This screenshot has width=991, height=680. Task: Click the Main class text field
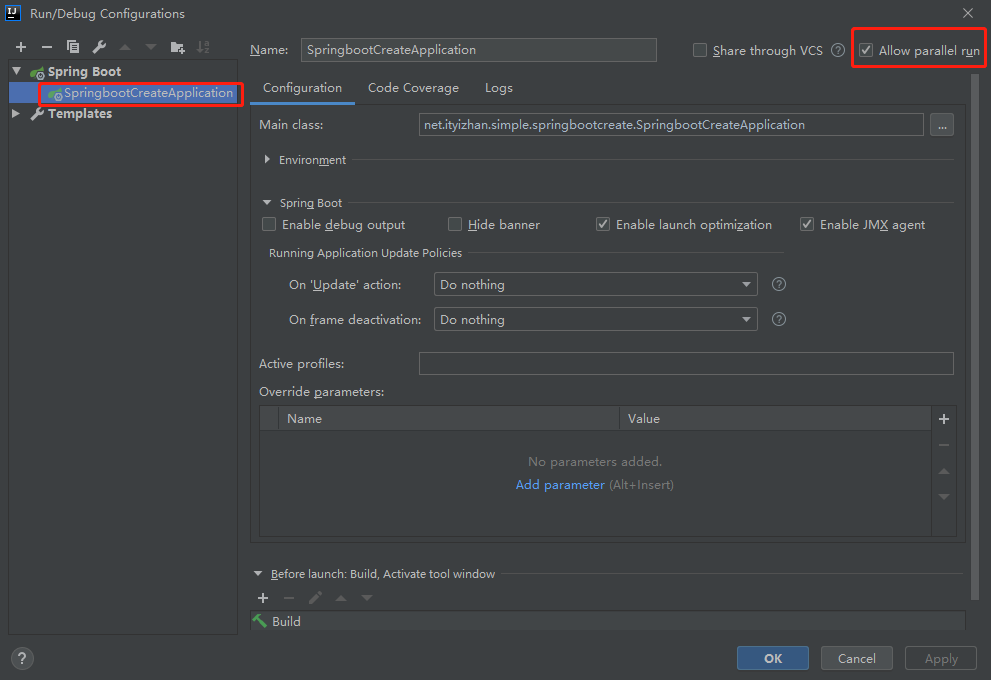pyautogui.click(x=671, y=125)
